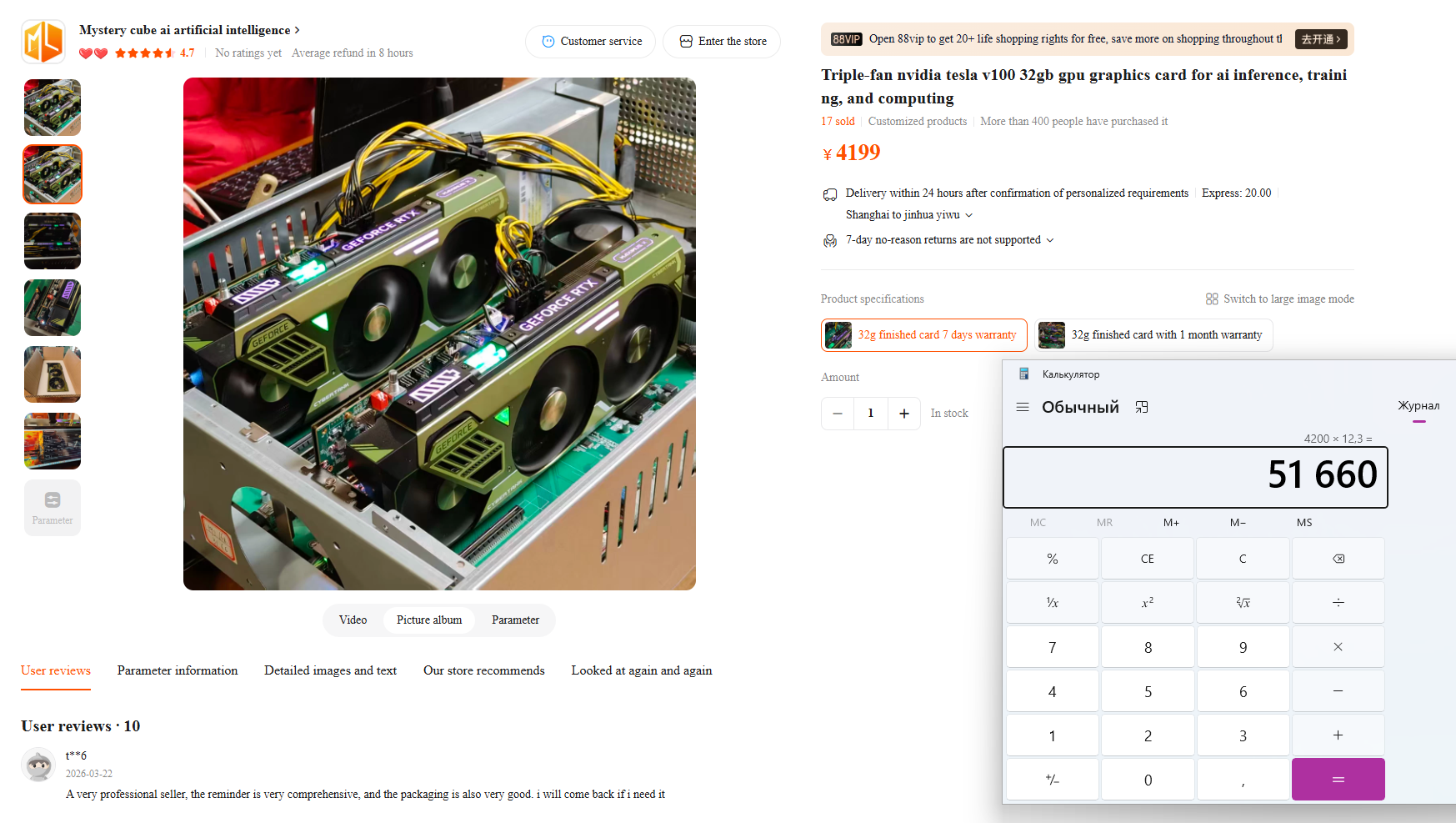
Task: Click calculator digit 7
Action: (x=1053, y=647)
